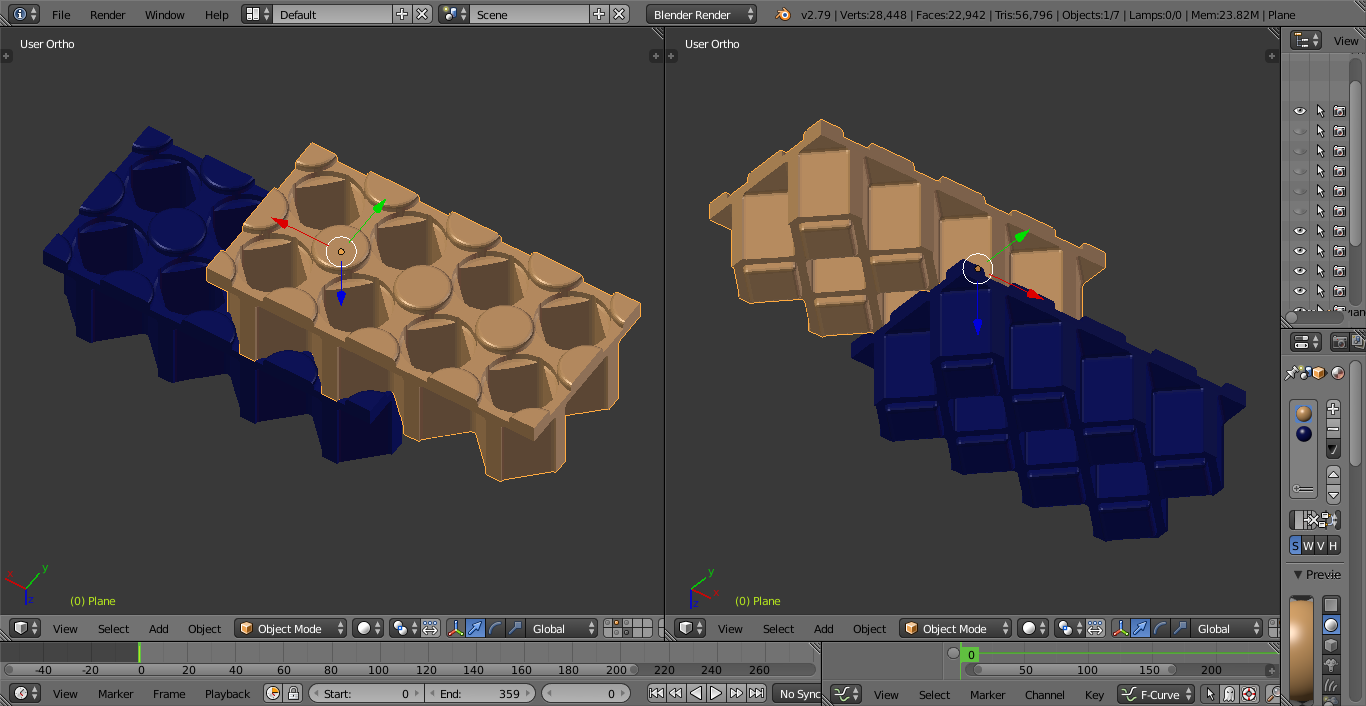Toggle renderability camera in third outliner row
Viewport: 1366px width, 706px height.
[1339, 151]
